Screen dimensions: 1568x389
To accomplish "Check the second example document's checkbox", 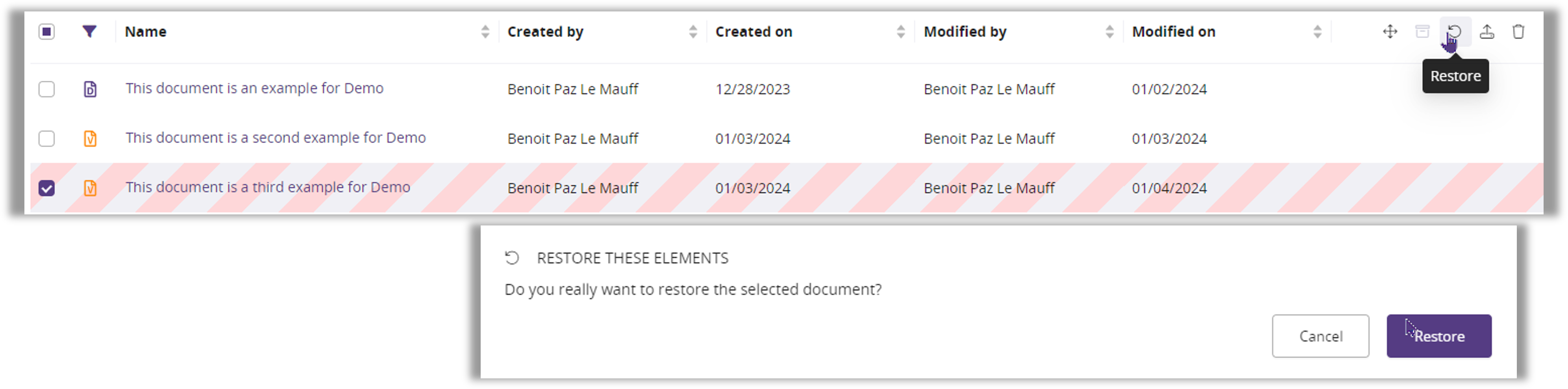I will point(47,138).
